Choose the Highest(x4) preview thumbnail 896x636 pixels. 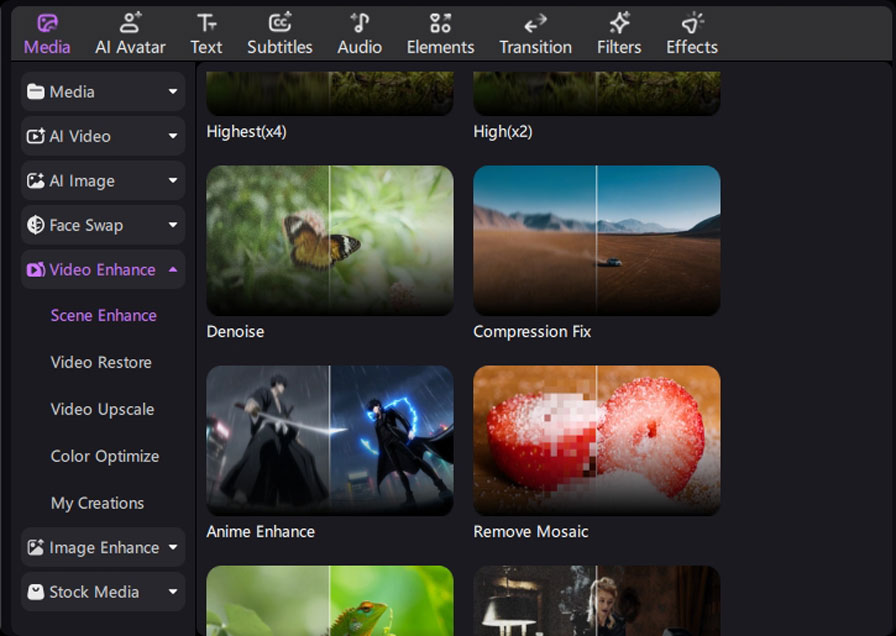330,93
